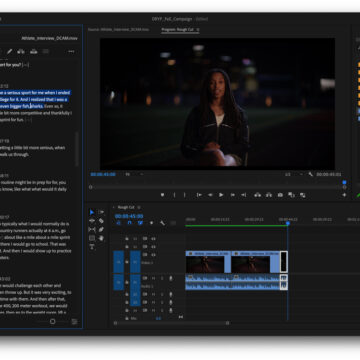Open the Program monitor button editor plus

pyautogui.click(x=344, y=195)
